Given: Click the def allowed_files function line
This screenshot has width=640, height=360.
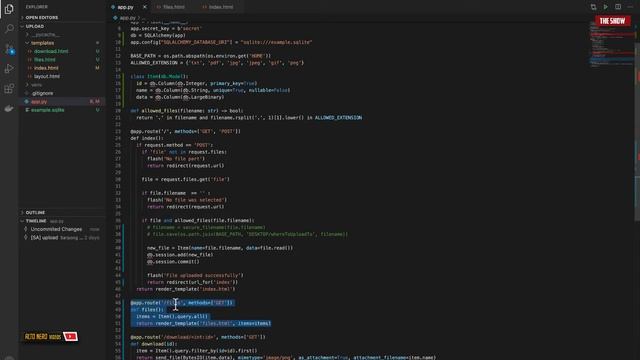Looking at the screenshot, I should click(x=187, y=111).
